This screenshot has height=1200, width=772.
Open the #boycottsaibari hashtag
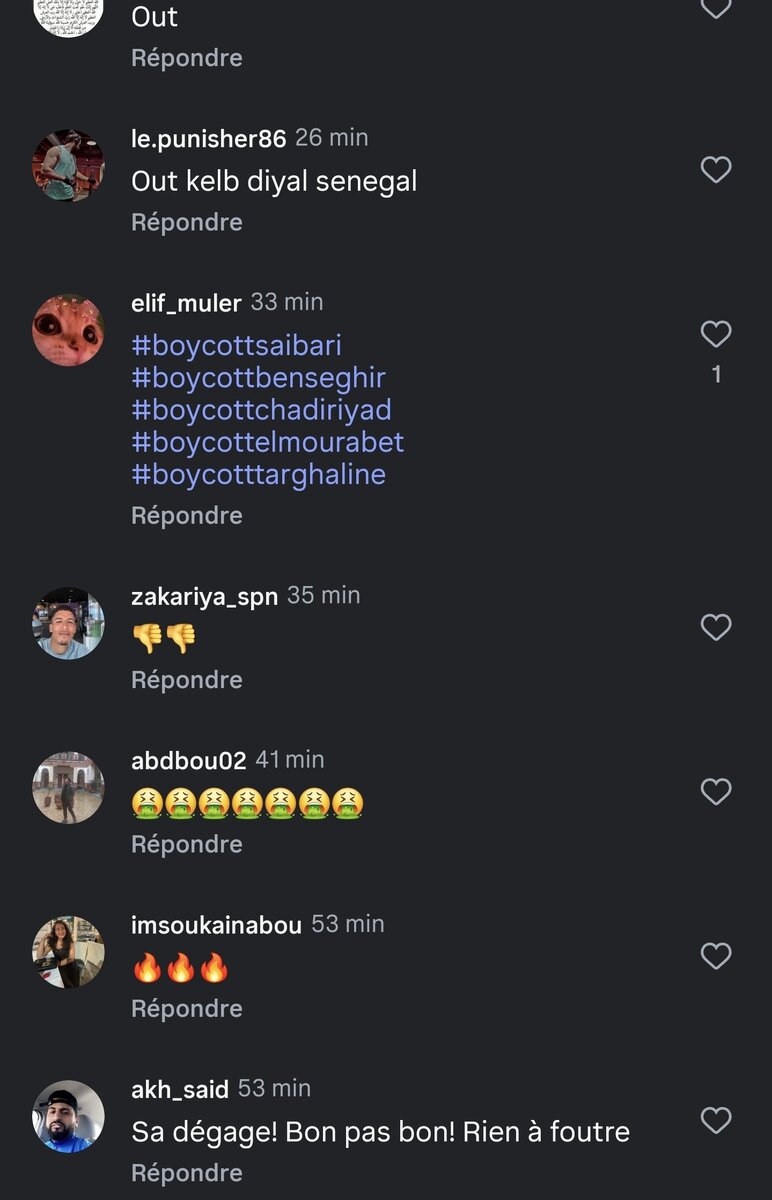click(236, 345)
